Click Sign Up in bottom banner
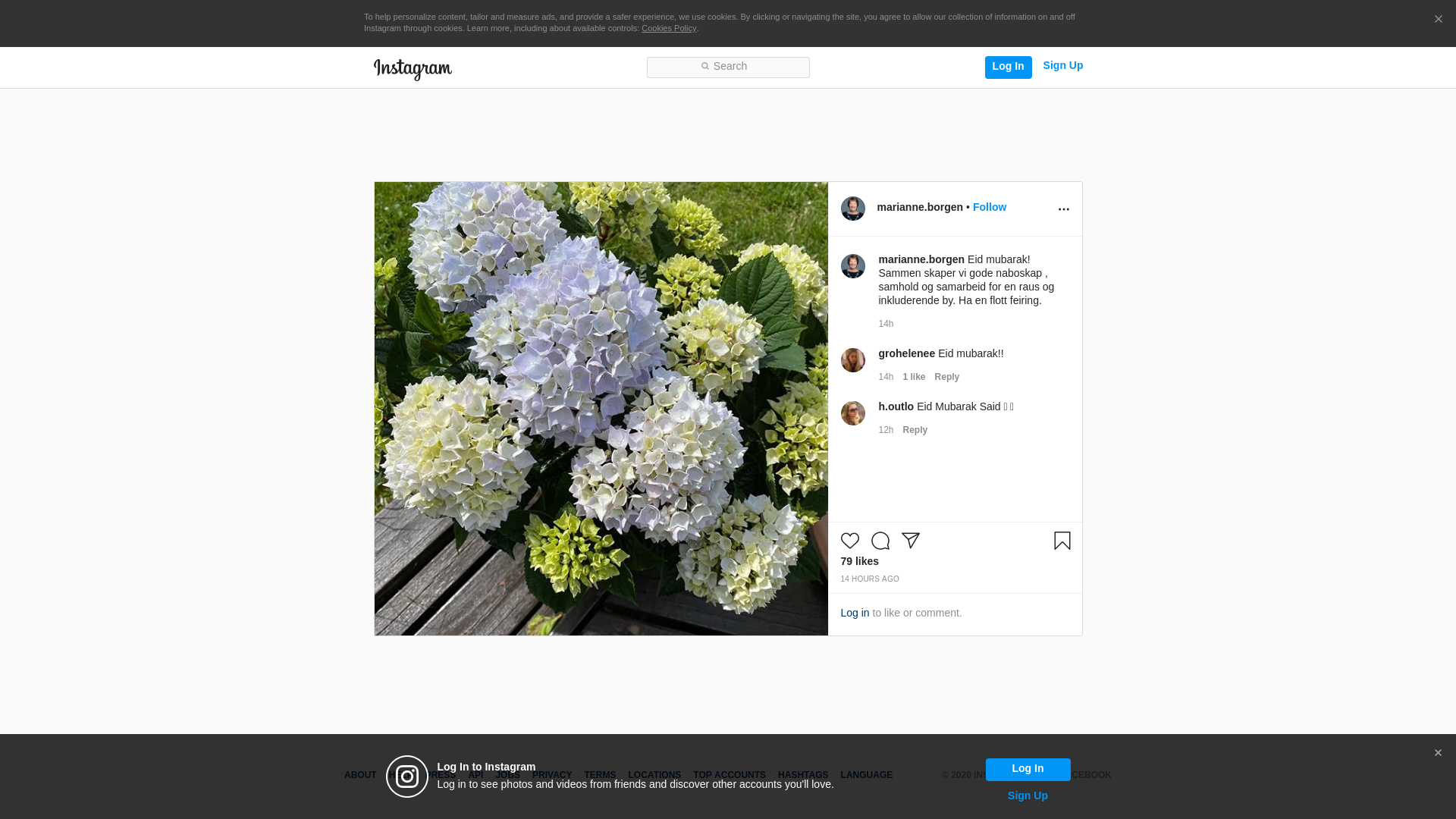The image size is (1456, 819). [1028, 795]
